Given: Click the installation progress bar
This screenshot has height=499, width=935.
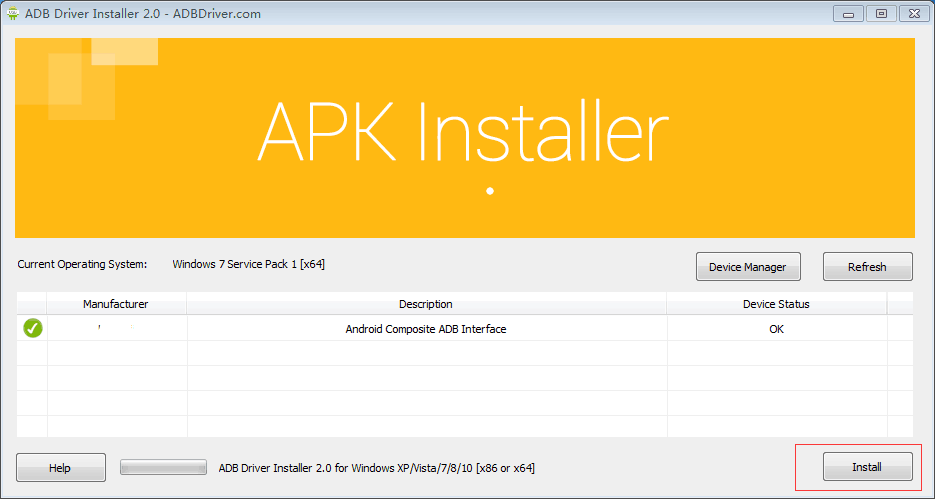Looking at the screenshot, I should [x=163, y=467].
